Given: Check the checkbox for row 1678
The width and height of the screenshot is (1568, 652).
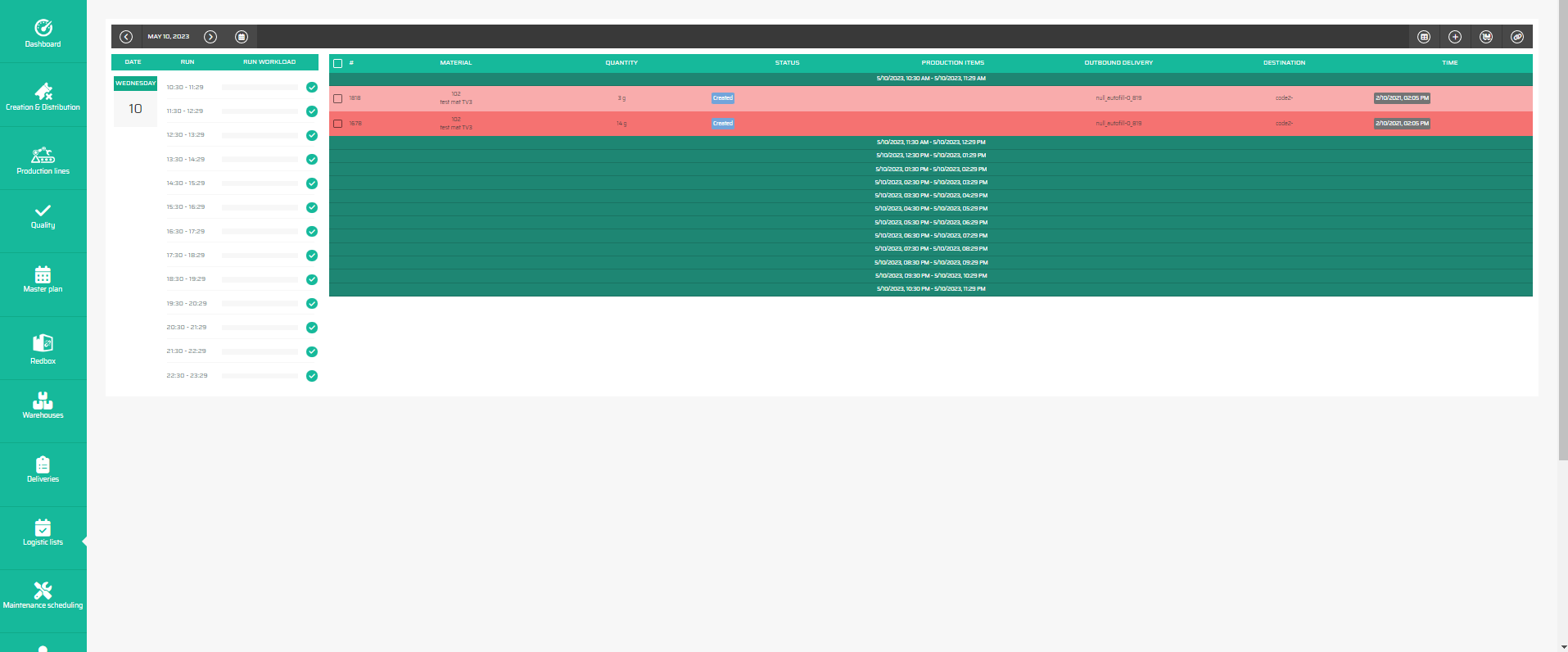Looking at the screenshot, I should [338, 124].
